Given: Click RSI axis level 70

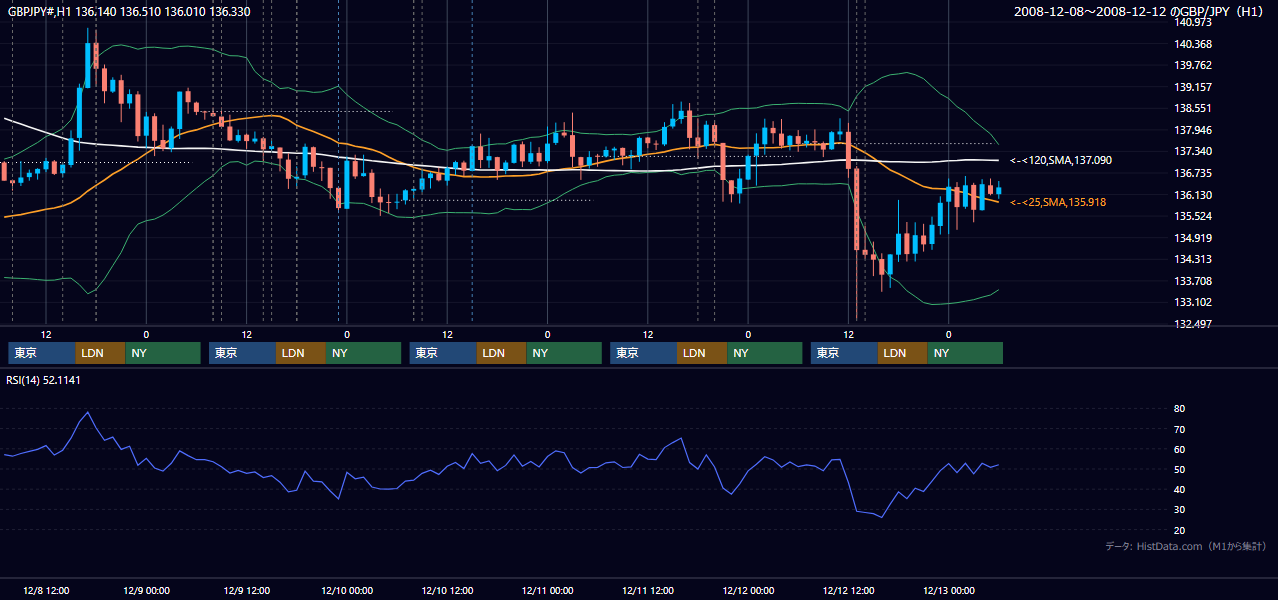Looking at the screenshot, I should (1180, 429).
